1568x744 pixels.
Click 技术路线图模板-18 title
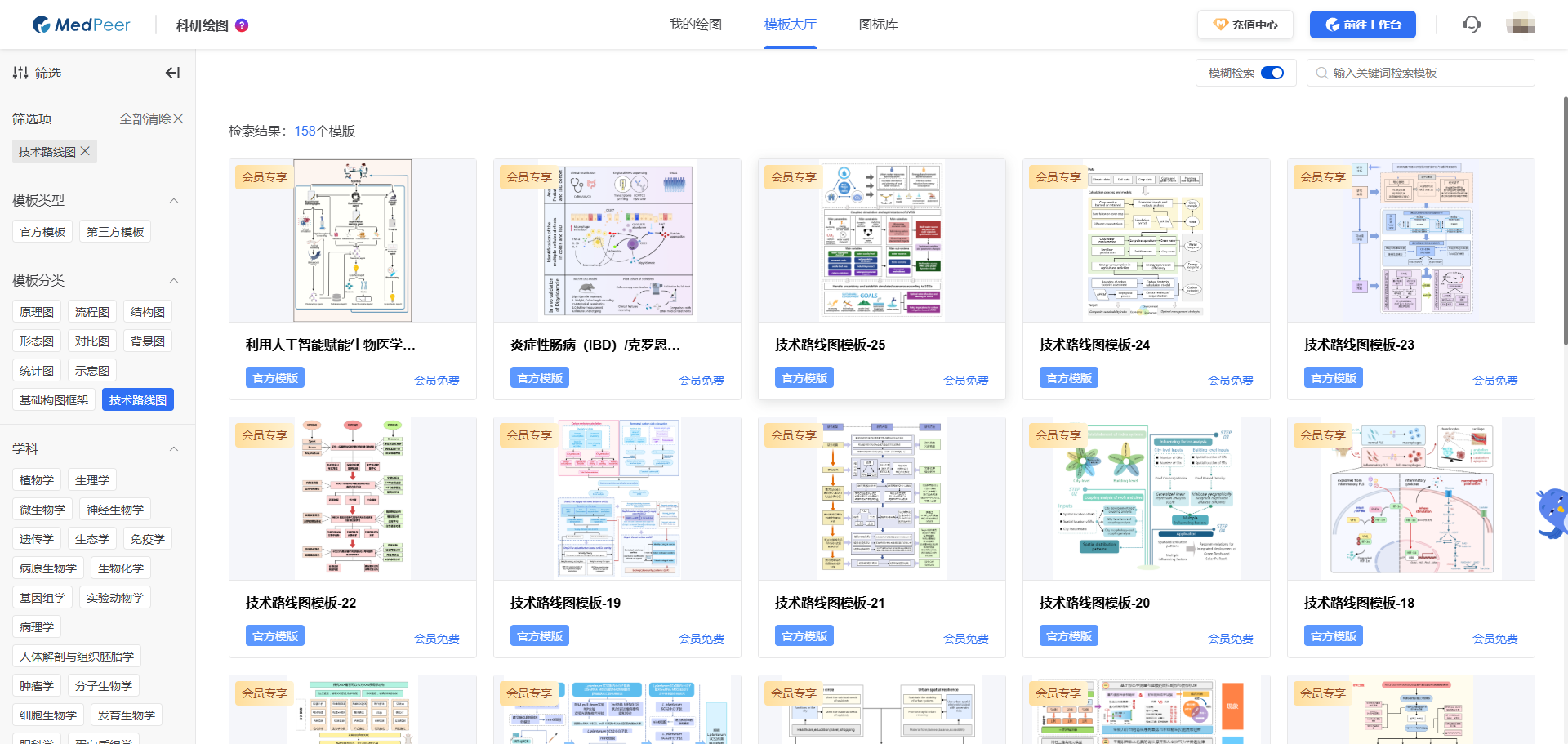tap(1359, 604)
